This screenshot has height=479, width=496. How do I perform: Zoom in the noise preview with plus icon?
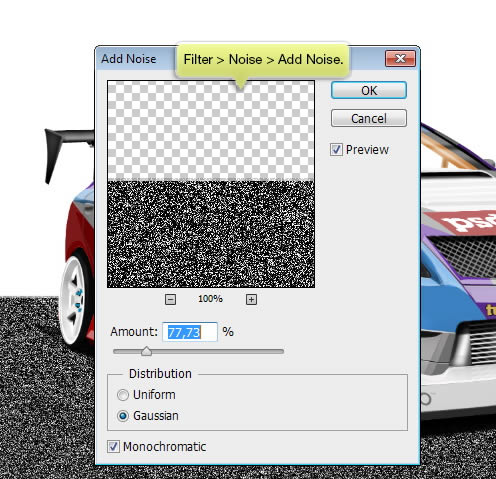tap(251, 299)
